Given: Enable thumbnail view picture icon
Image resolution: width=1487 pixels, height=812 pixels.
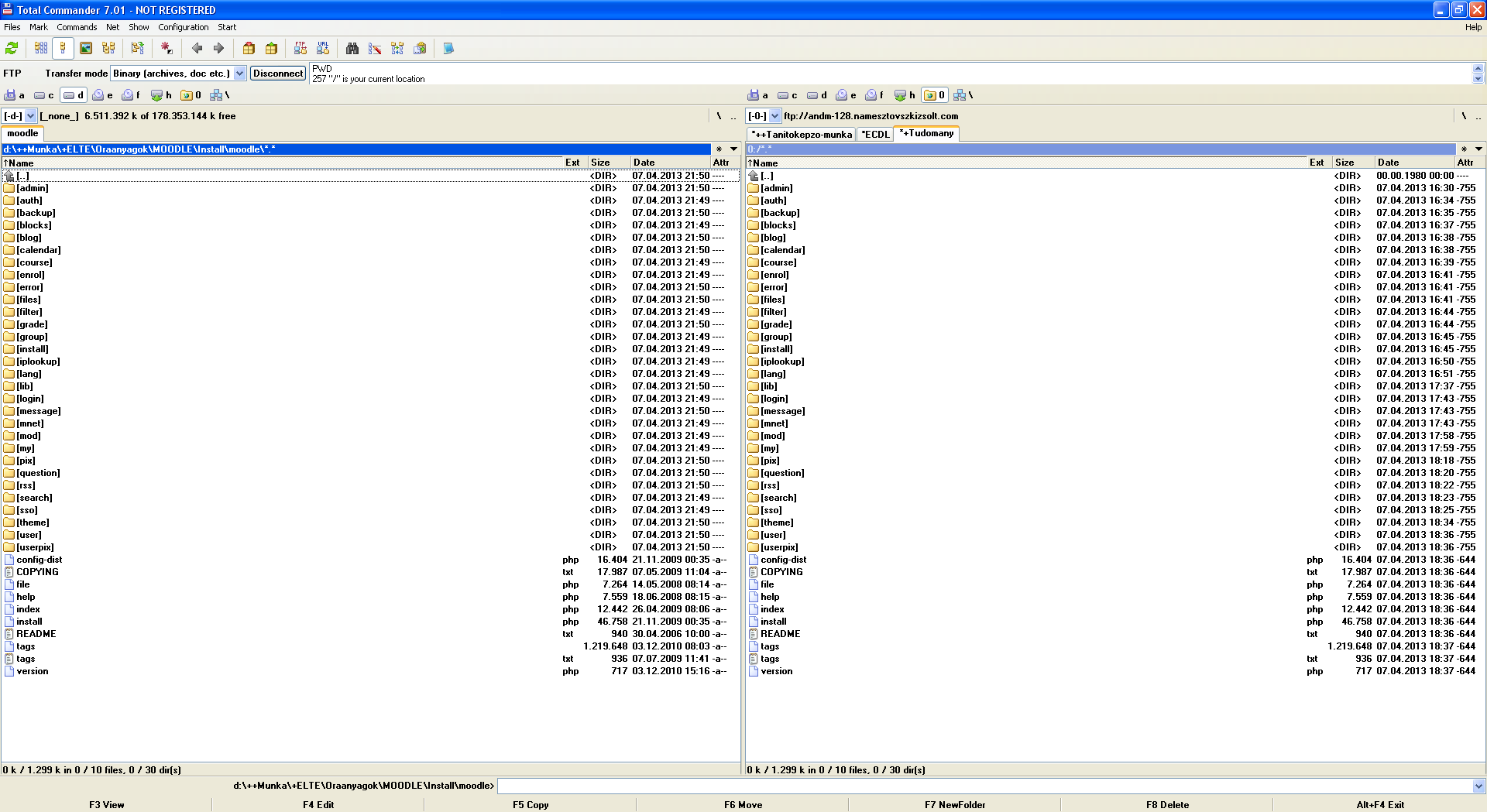Looking at the screenshot, I should coord(86,48).
